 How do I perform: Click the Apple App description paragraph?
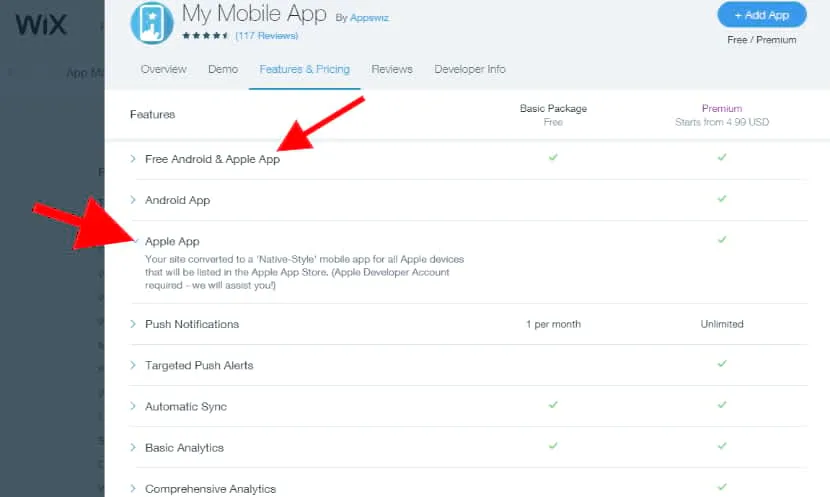tap(304, 272)
